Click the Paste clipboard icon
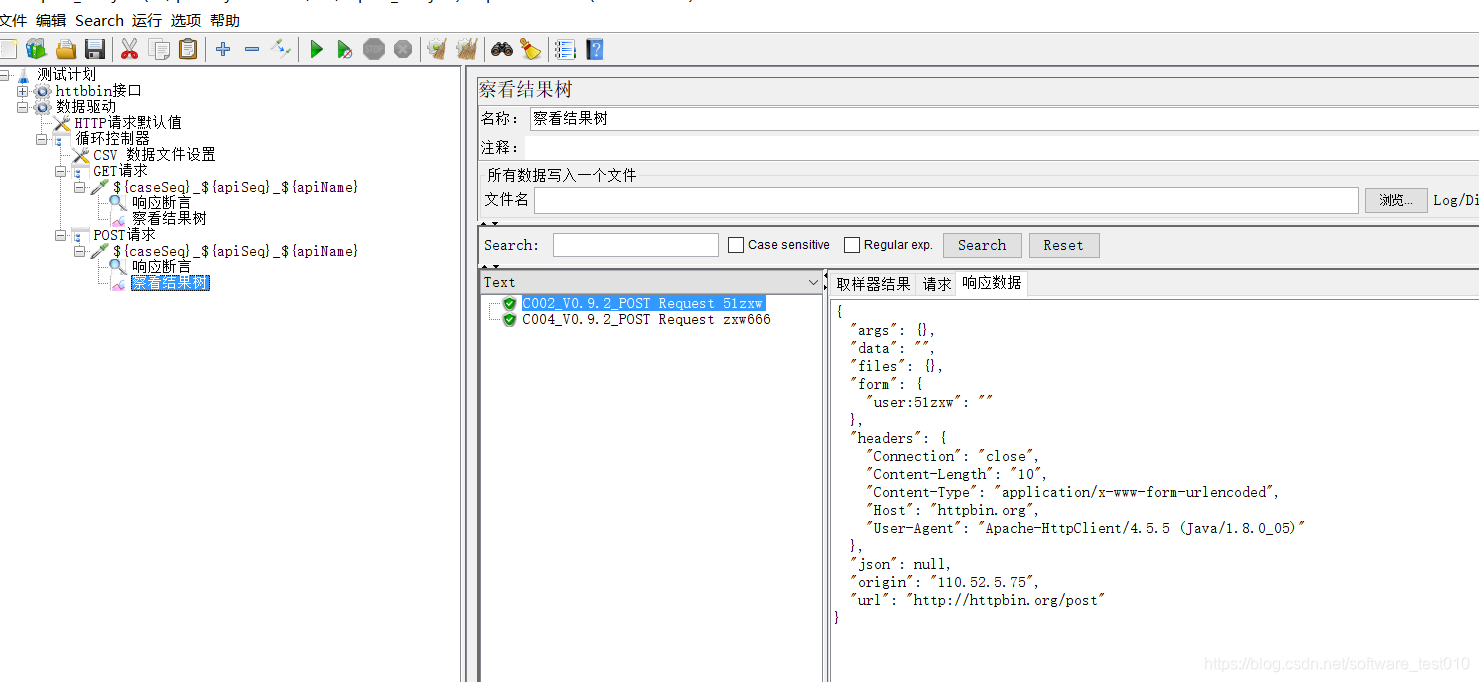This screenshot has height=682, width=1479. tap(188, 49)
